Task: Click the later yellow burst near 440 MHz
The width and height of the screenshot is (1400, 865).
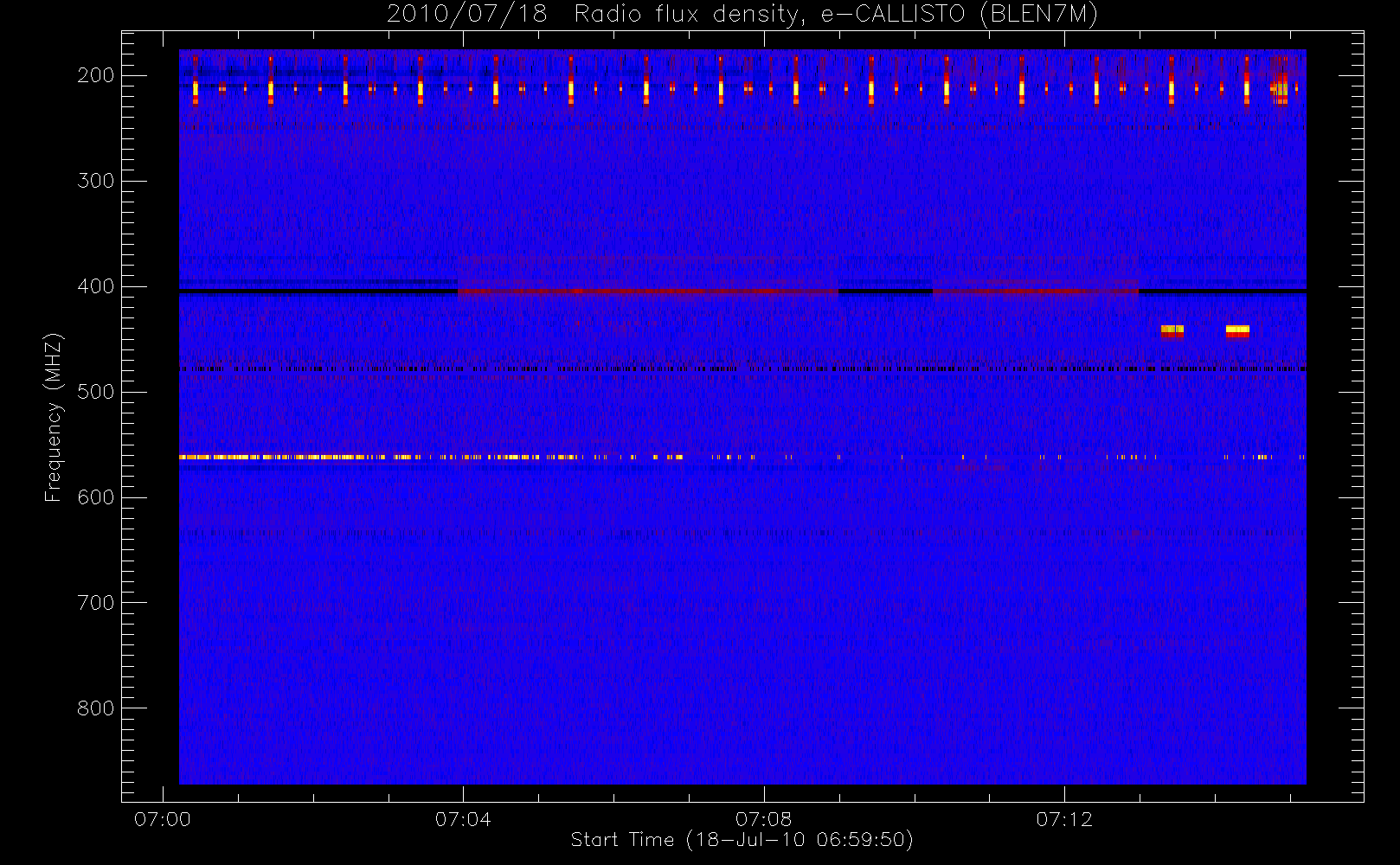Action: 1237,330
